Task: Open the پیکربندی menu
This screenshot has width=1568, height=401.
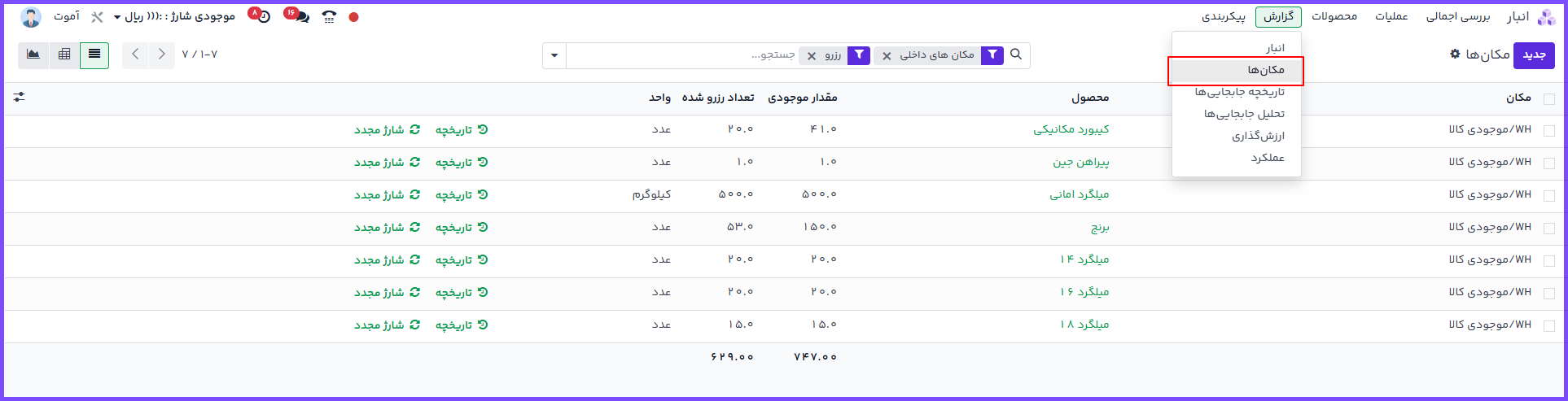Action: 1223,17
